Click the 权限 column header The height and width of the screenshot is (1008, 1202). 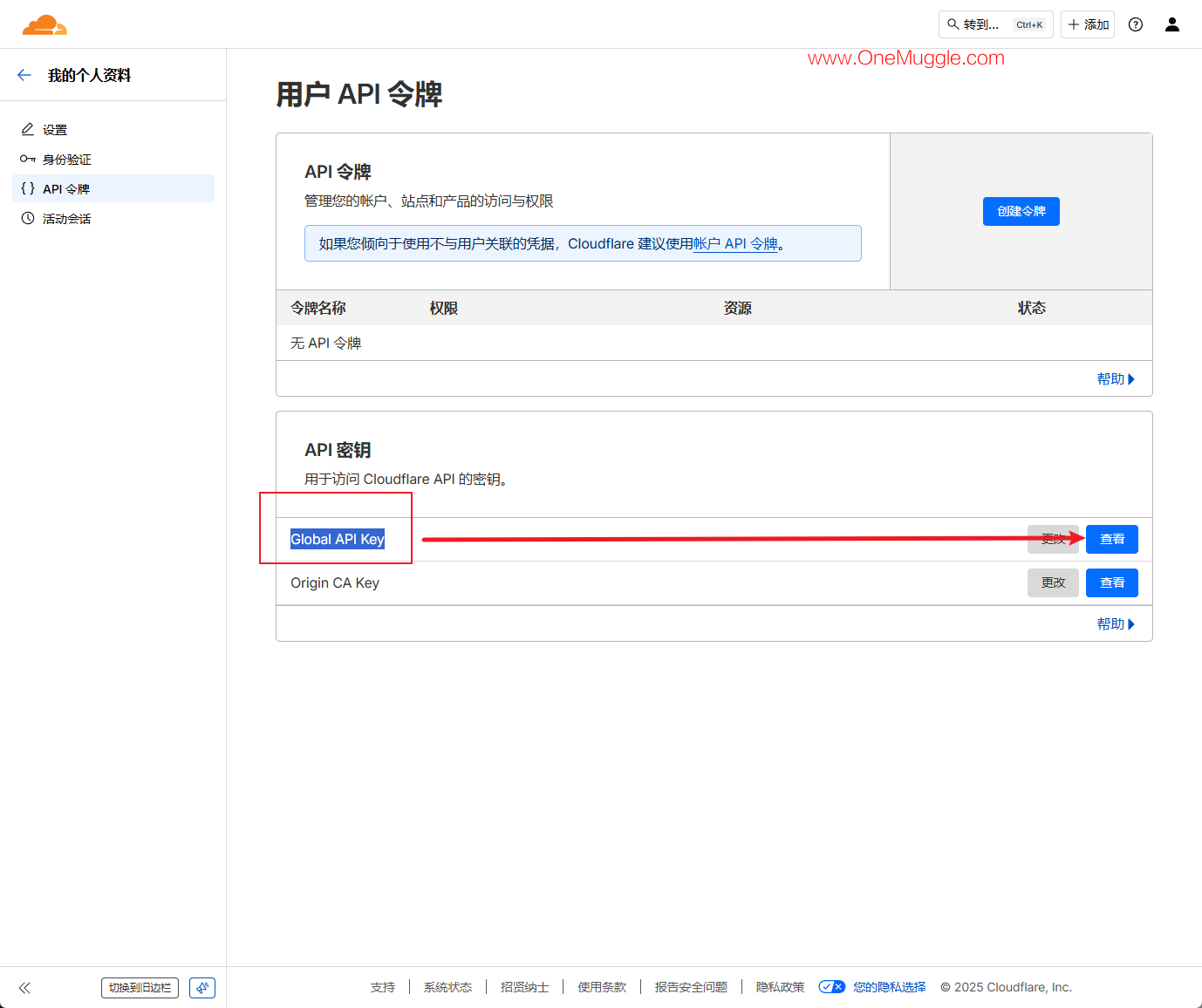[444, 308]
